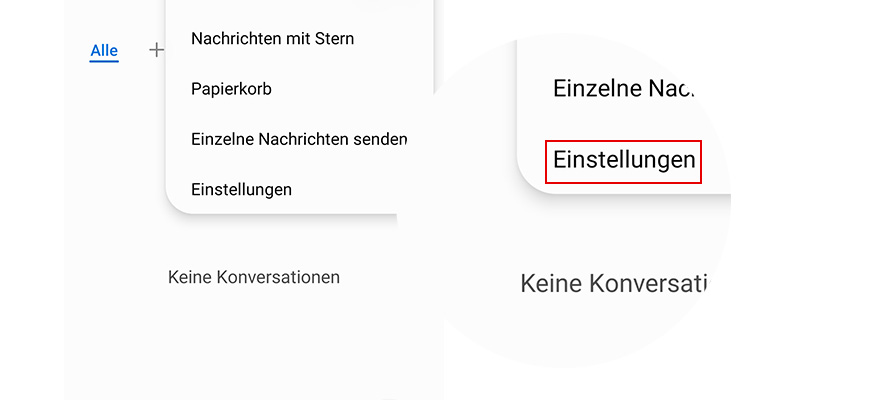879x400 pixels.
Task: Open Einstellungen in the small left menu
Action: [x=241, y=189]
